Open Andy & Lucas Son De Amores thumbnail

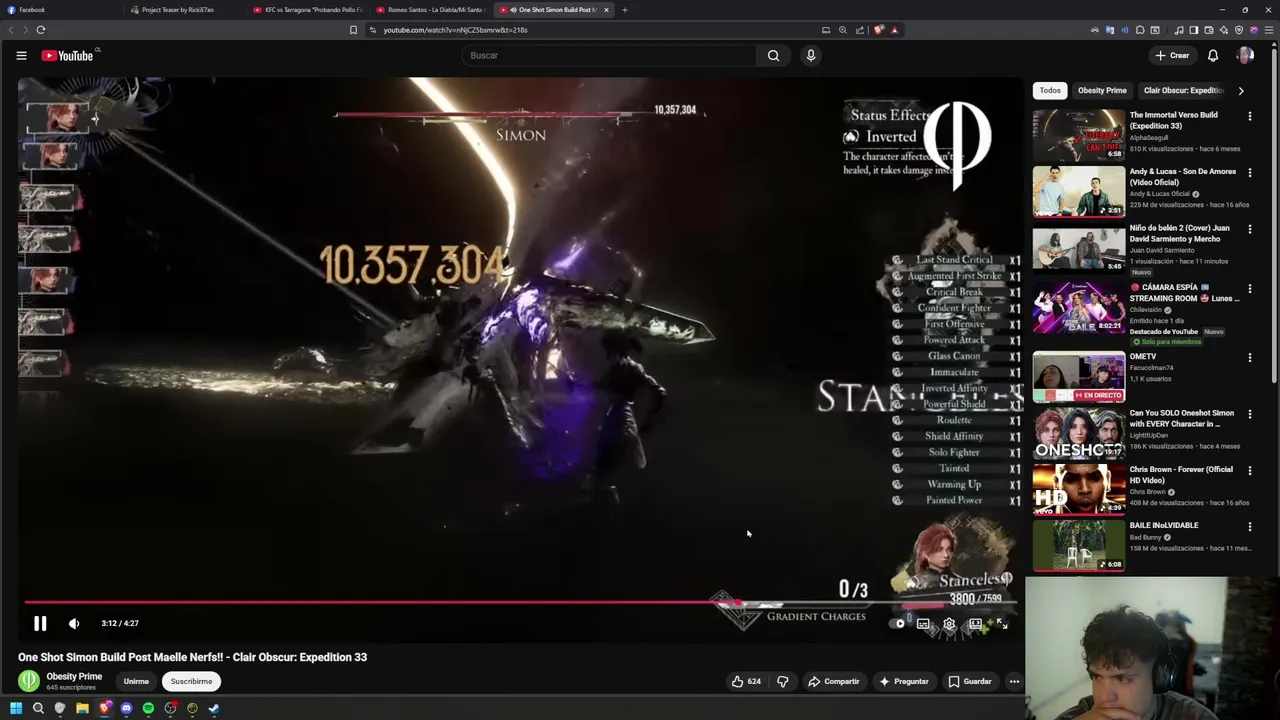point(1079,191)
